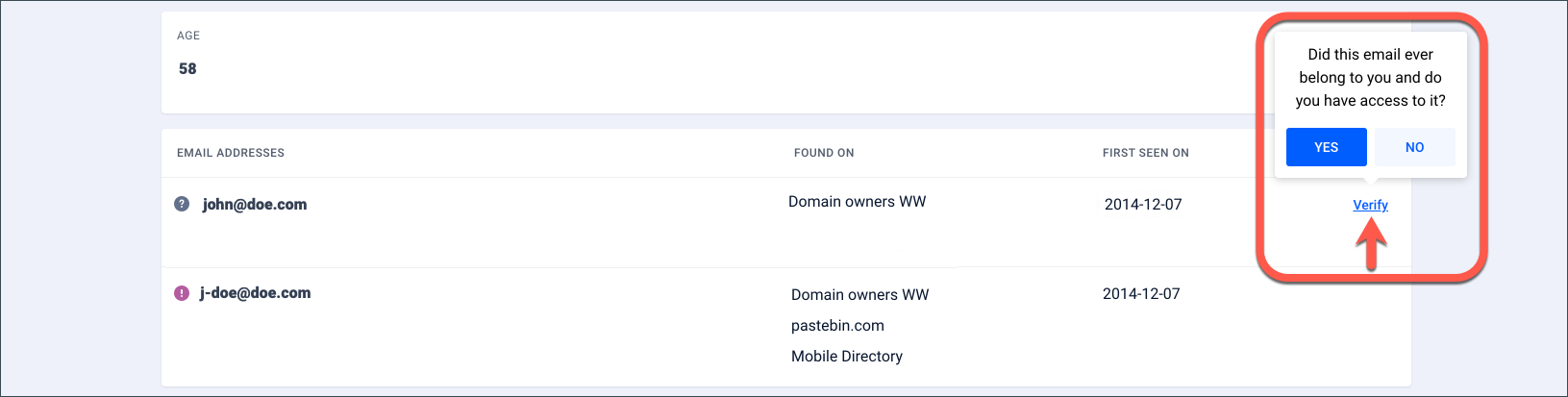Click Domain owners WW listed for j-doe@doe.com
This screenshot has width=1568, height=397.
pyautogui.click(x=860, y=295)
